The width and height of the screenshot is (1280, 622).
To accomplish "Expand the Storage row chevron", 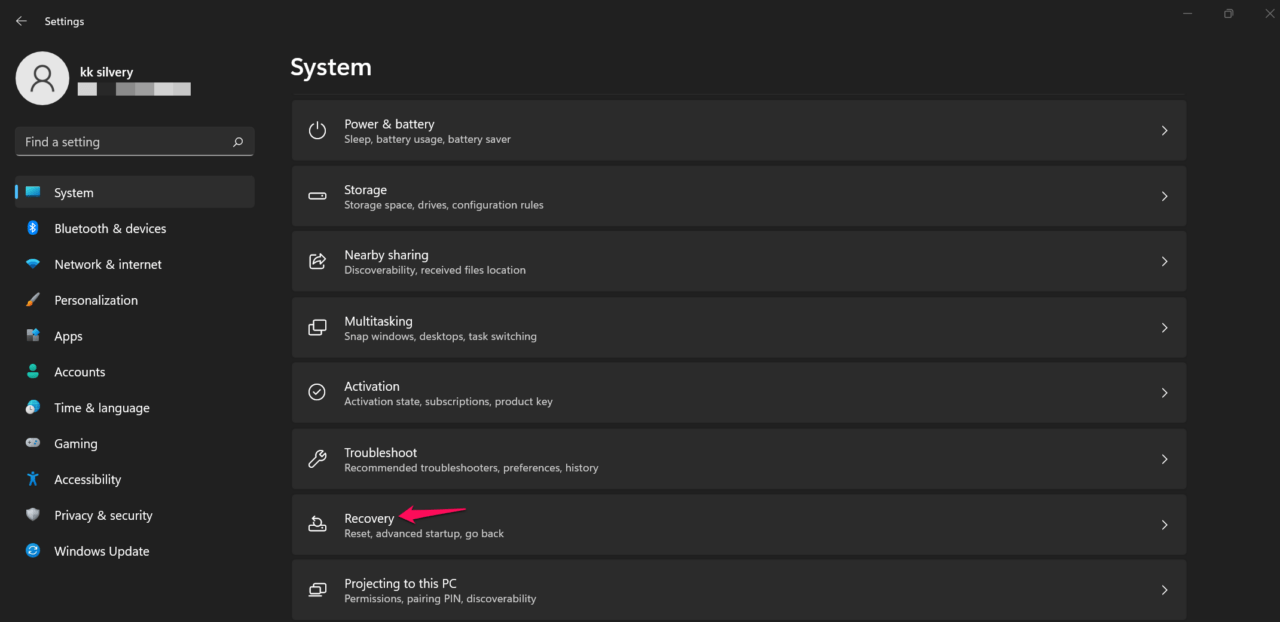I will coord(1164,196).
